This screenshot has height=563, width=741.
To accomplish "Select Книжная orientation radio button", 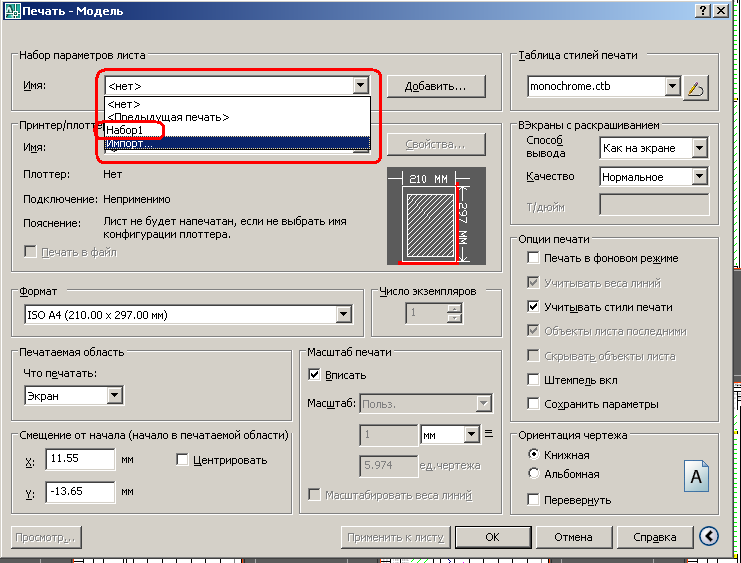I will tap(534, 454).
